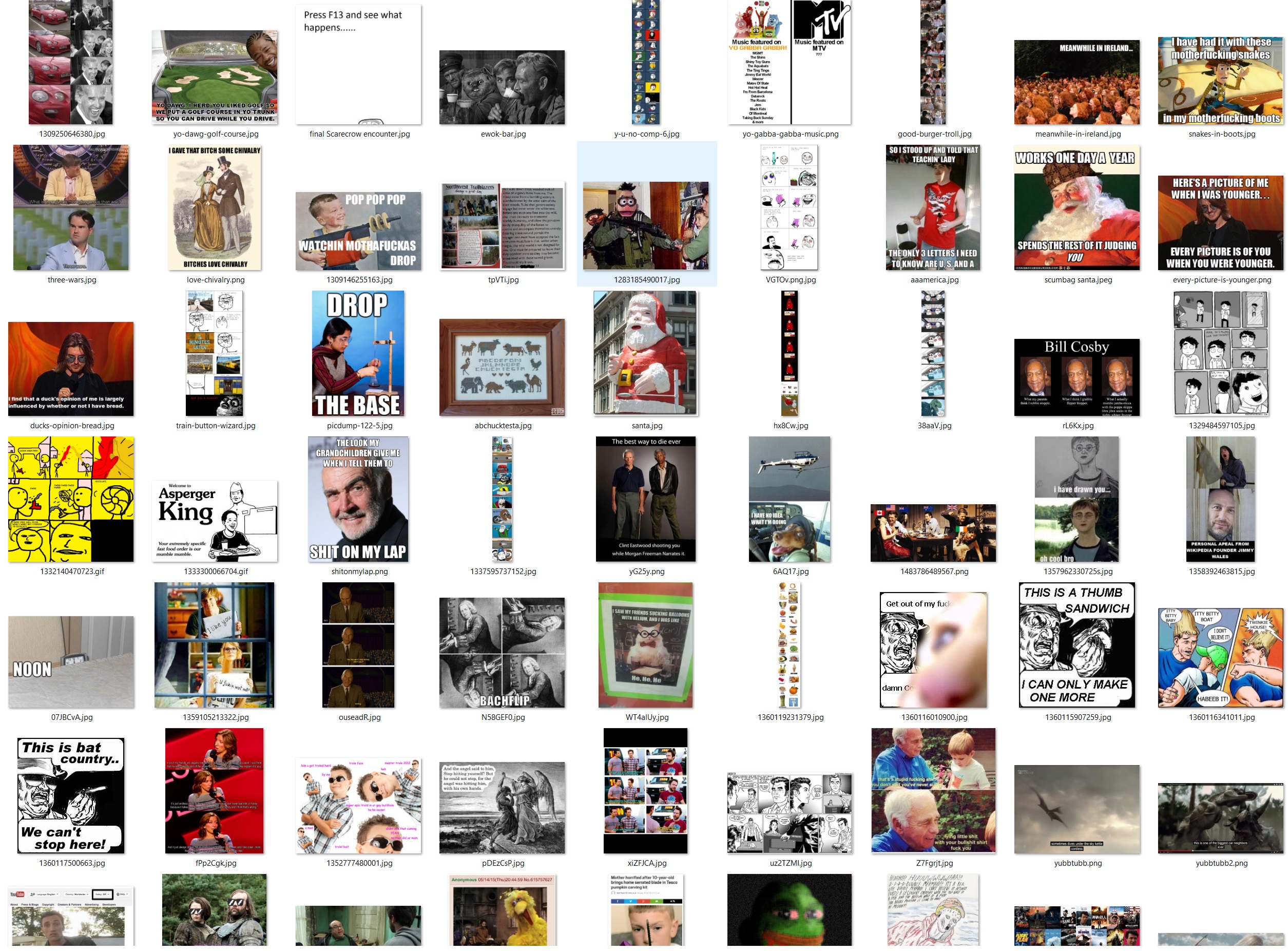This screenshot has width=1288, height=951.
Task: Select shitonmylap.png thumbnail
Action: click(x=358, y=500)
